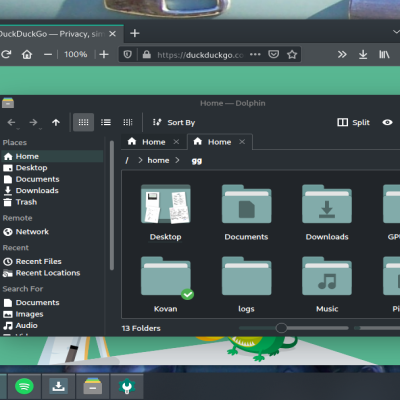Expand more browser tools with the double chevron
400x400 pixels.
click(x=342, y=54)
